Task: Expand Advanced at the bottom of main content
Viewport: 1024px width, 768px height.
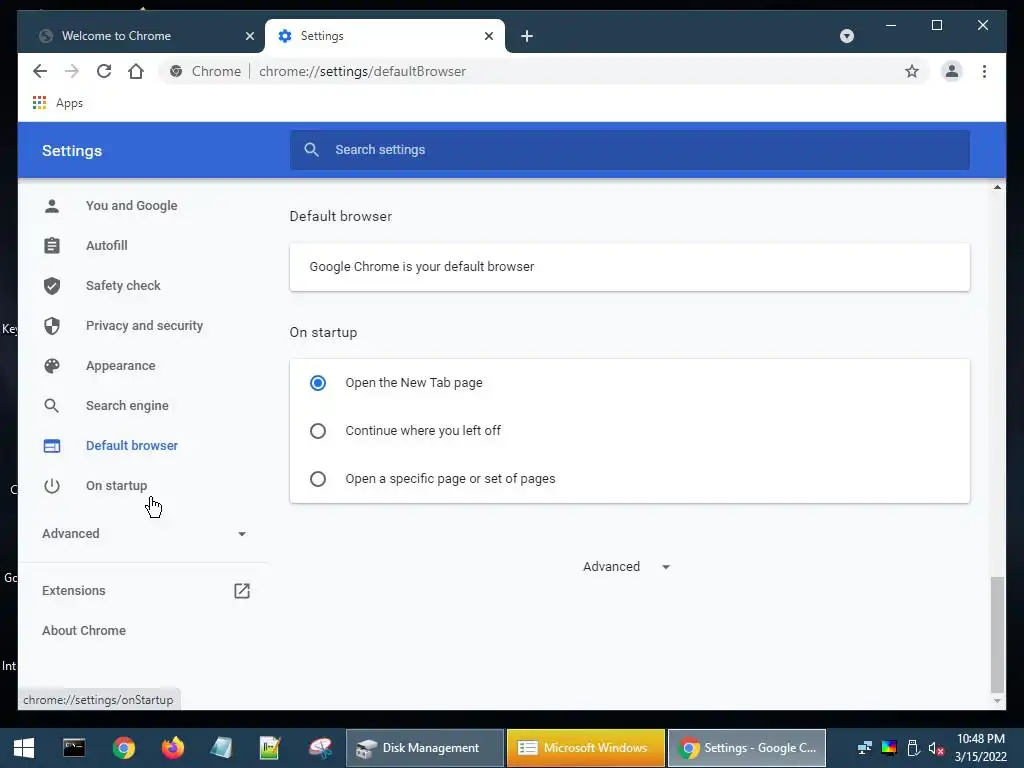Action: tap(626, 566)
